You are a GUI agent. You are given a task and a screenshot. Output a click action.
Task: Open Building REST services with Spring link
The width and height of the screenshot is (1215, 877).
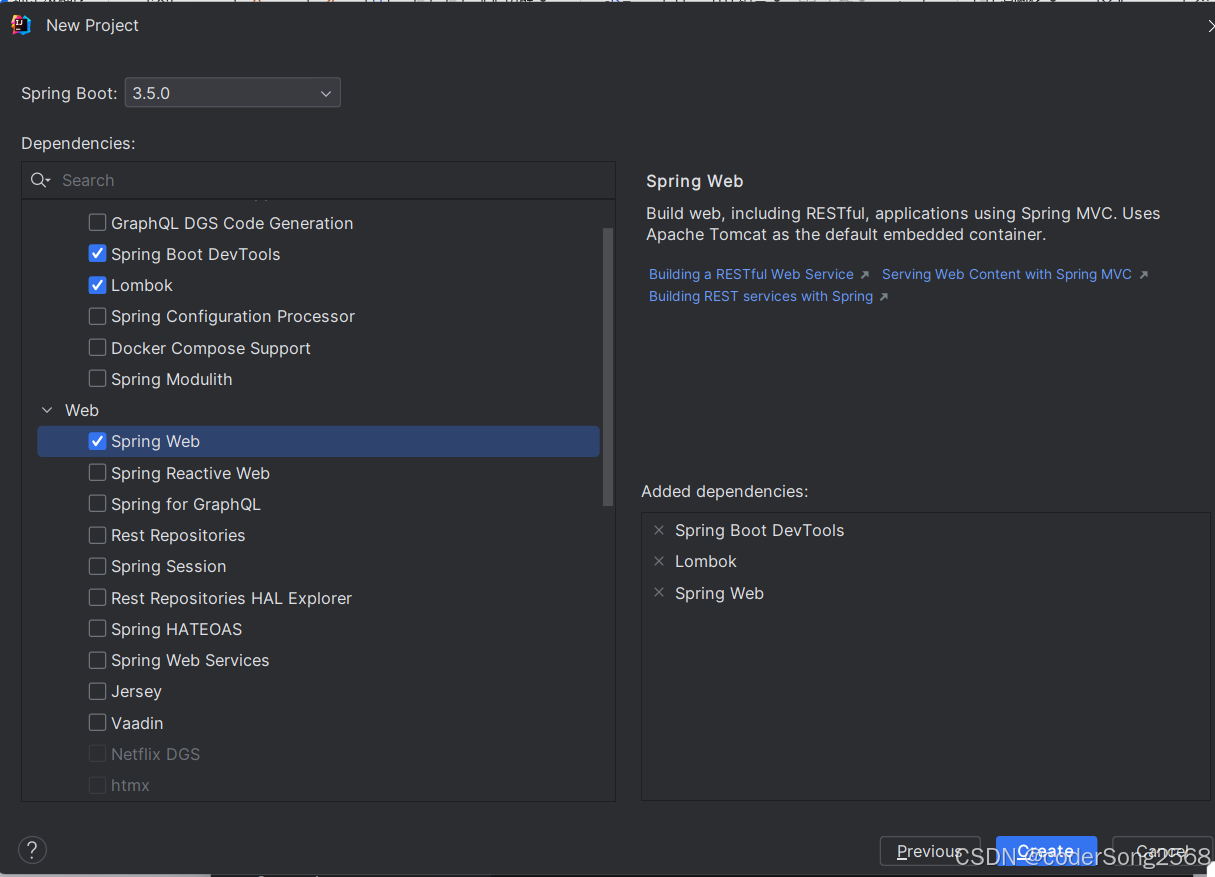point(761,296)
